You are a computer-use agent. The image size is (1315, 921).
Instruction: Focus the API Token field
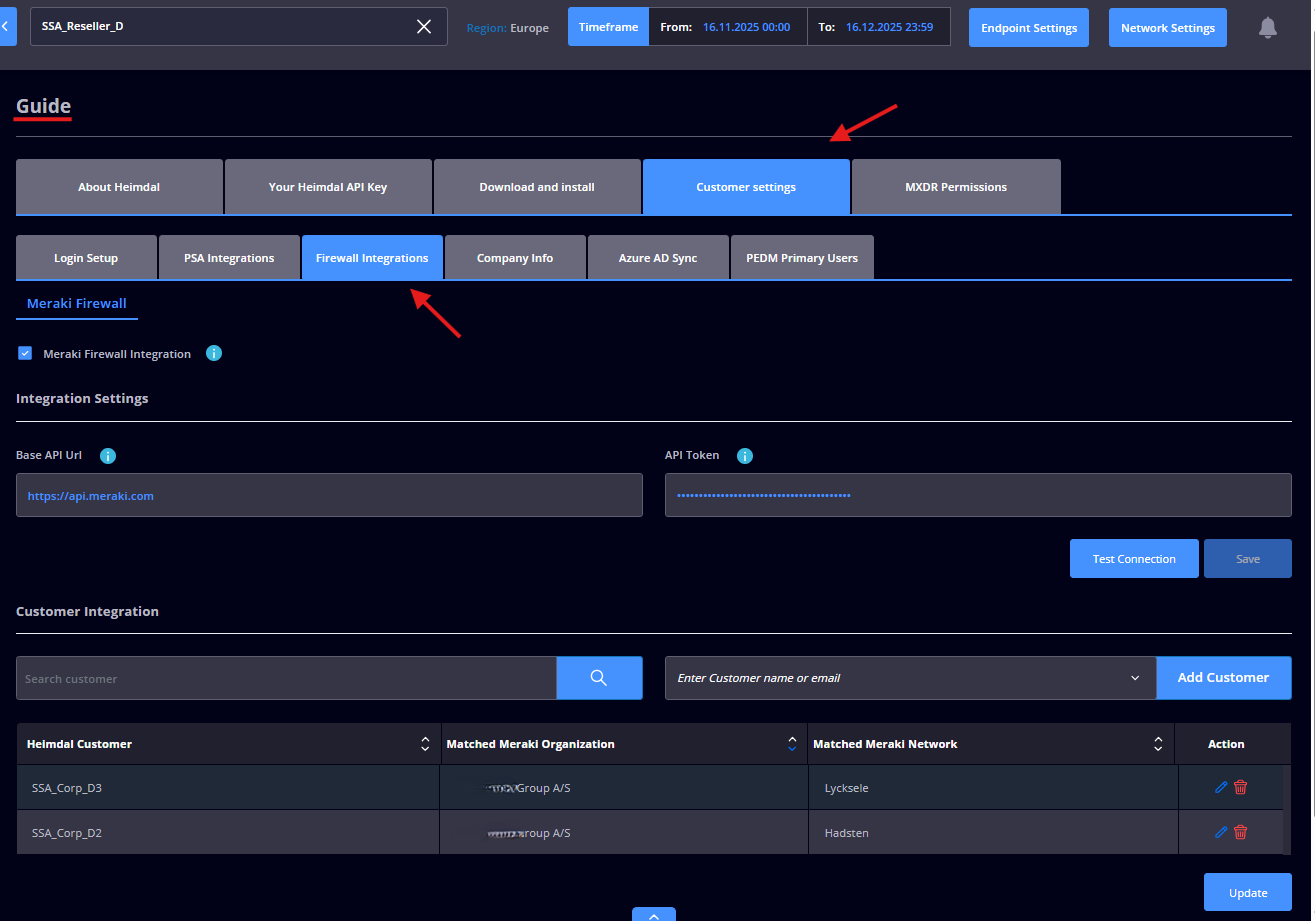click(x=978, y=495)
